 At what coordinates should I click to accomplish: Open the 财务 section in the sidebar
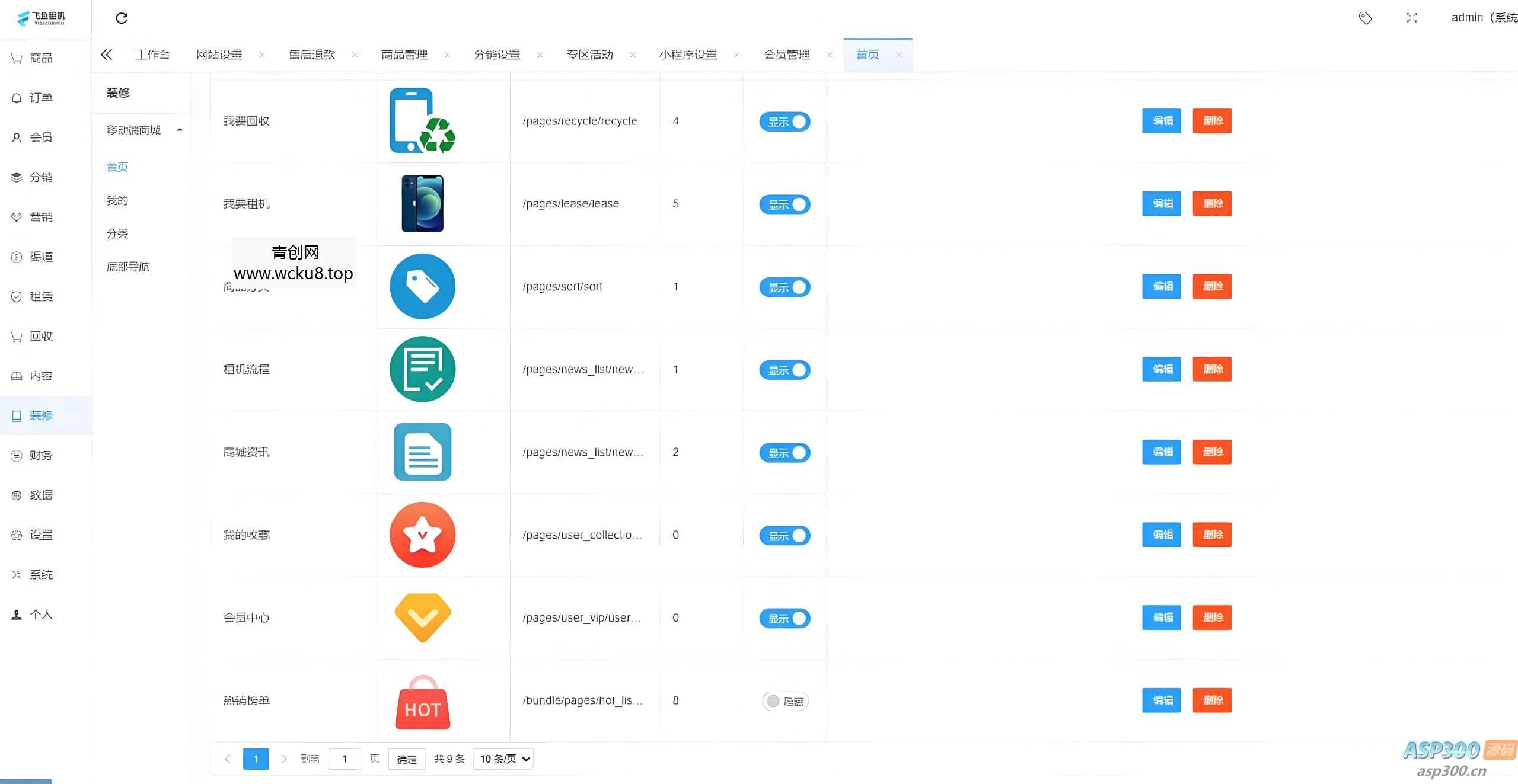tap(40, 455)
